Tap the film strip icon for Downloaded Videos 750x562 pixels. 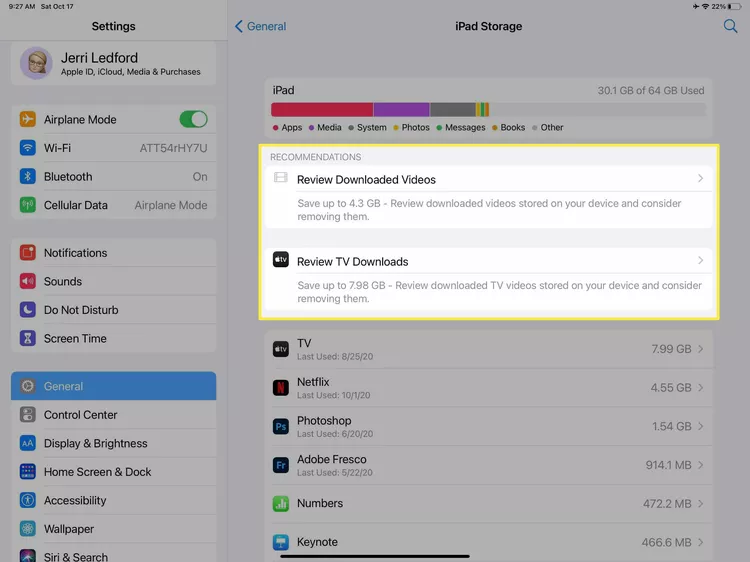coord(281,178)
